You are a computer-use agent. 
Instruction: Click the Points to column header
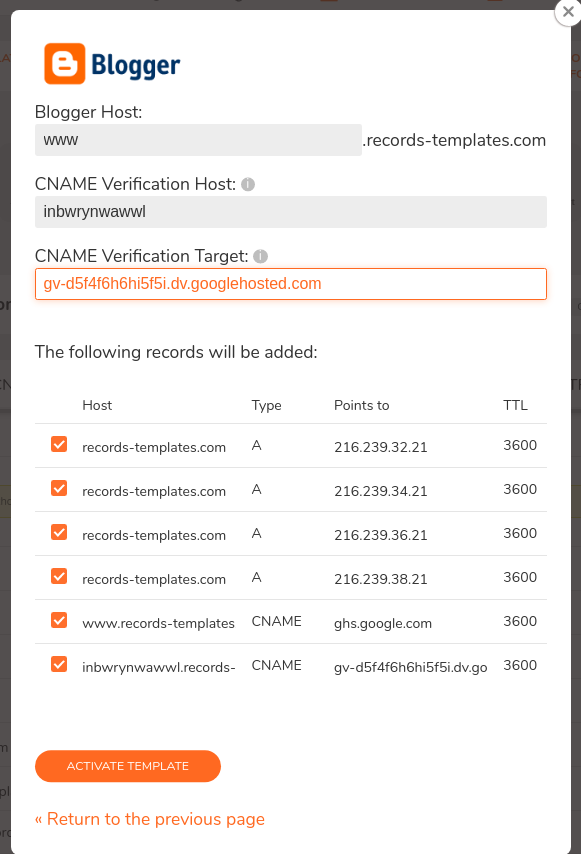pyautogui.click(x=362, y=405)
